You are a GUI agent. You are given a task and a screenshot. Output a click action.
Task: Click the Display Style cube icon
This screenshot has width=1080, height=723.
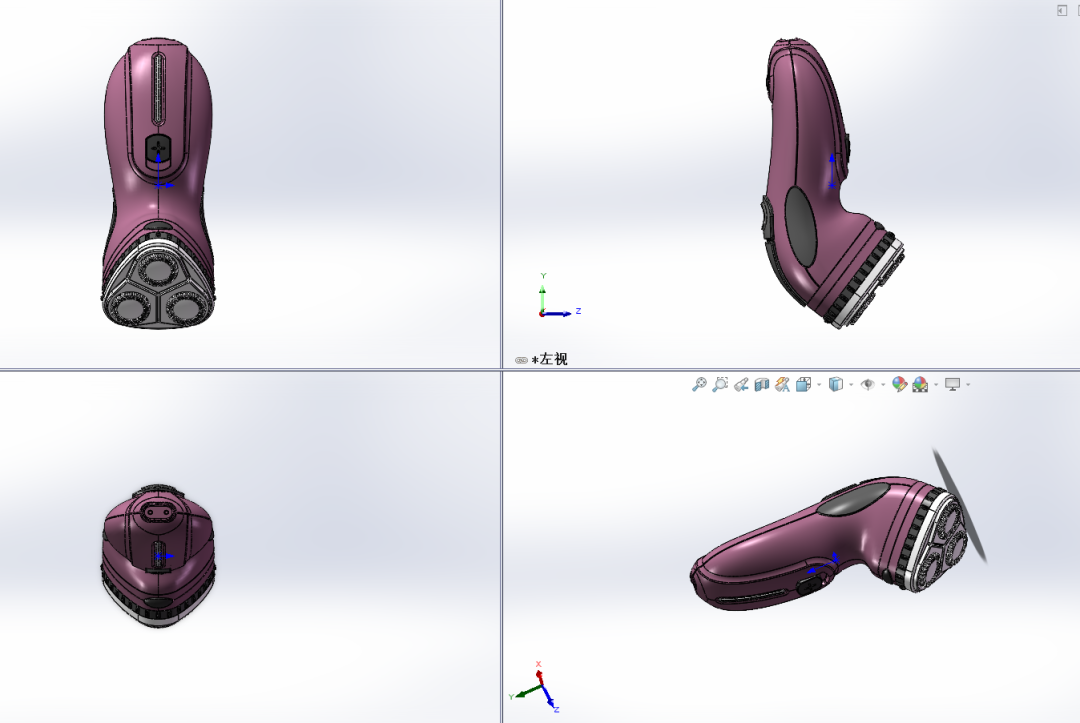pos(835,384)
